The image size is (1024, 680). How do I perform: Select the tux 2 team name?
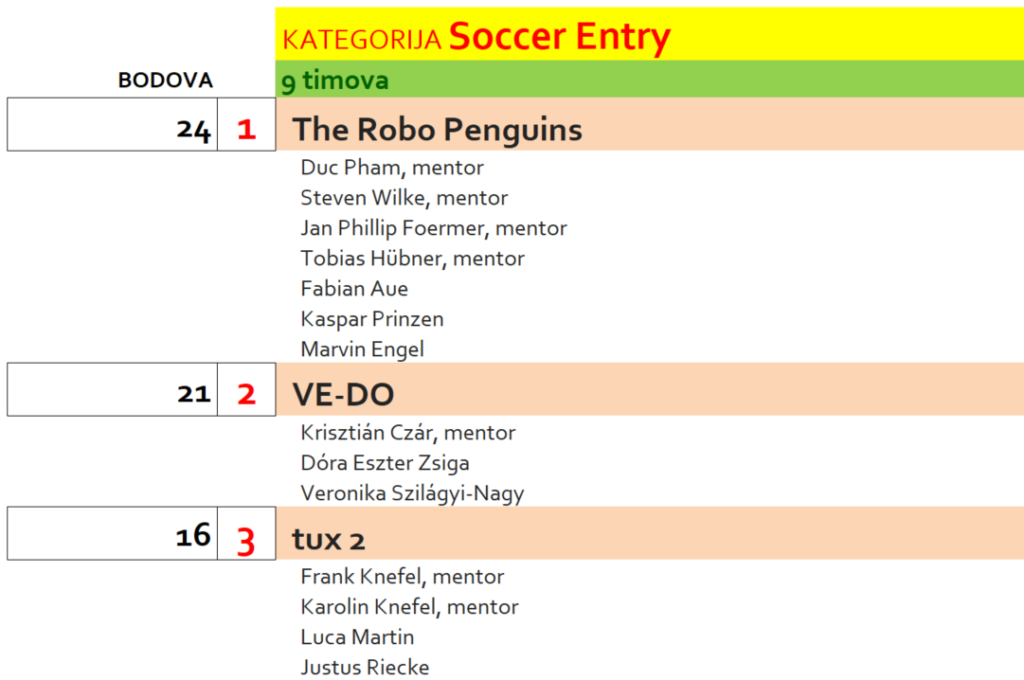328,540
